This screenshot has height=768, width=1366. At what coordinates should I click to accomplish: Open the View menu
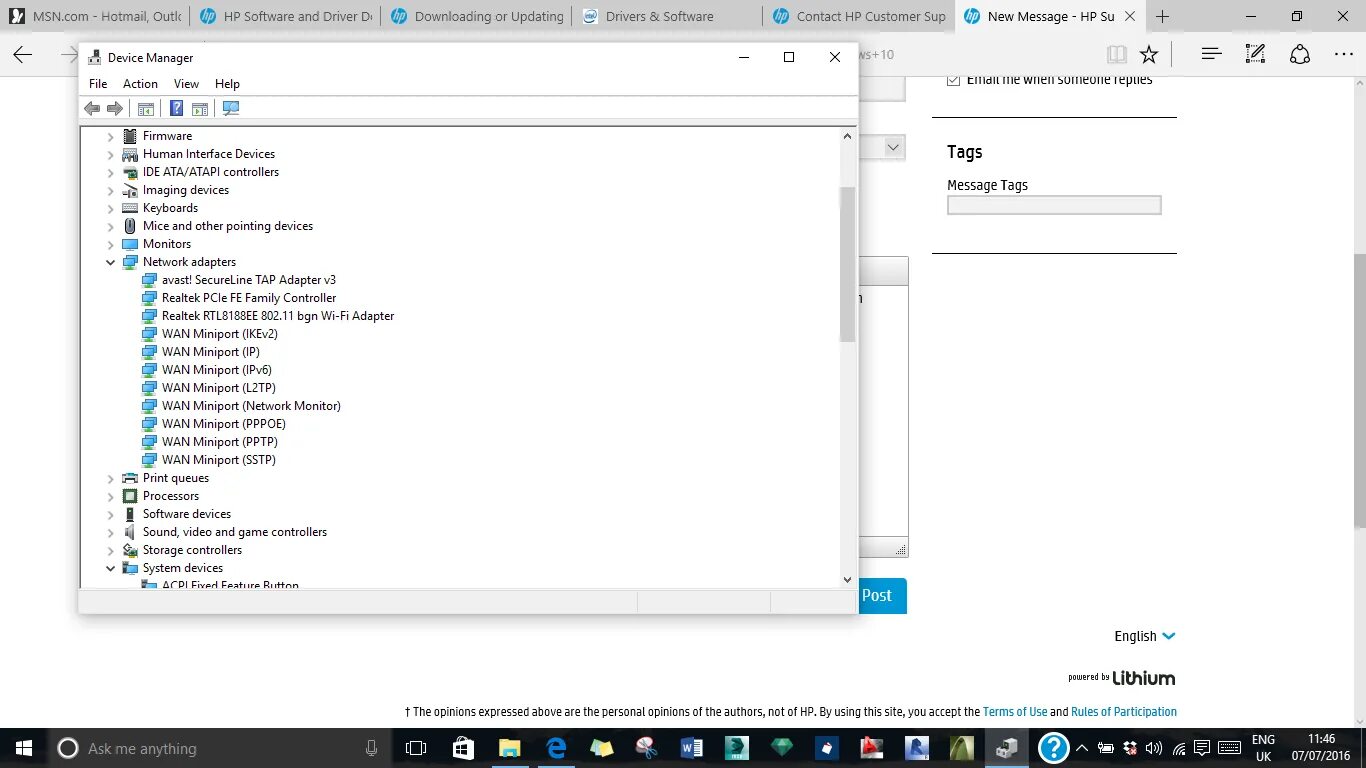coord(186,84)
